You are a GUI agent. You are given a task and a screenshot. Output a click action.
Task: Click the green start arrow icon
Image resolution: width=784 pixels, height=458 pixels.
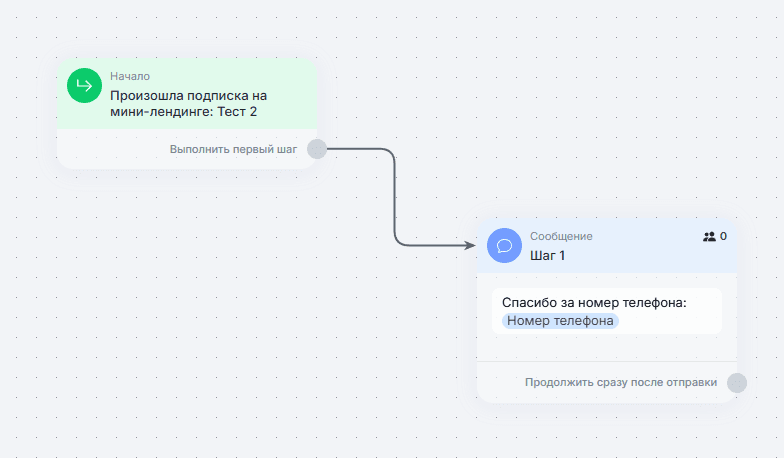(84, 86)
